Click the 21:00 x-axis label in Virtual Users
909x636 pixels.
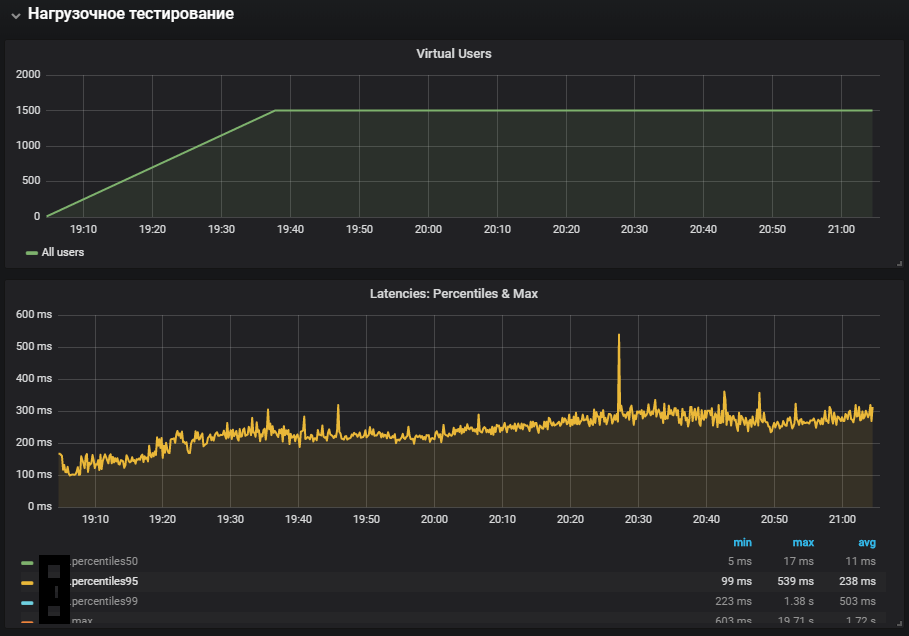[841, 229]
